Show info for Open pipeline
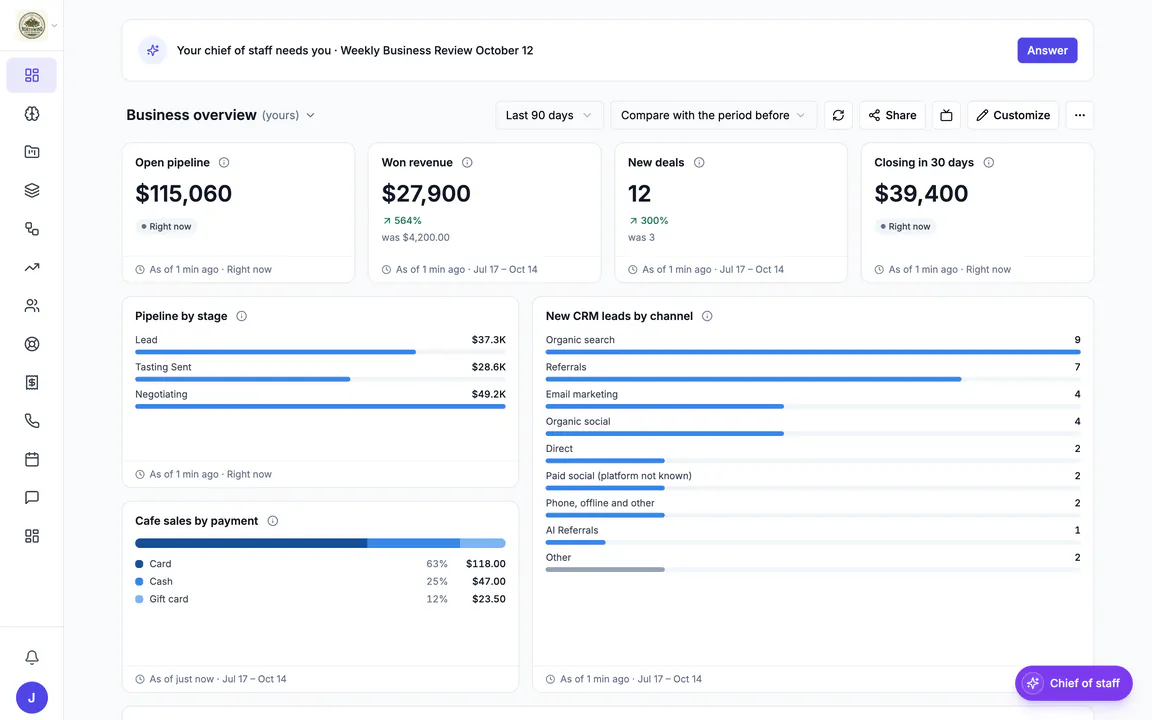The image size is (1152, 720). coord(224,162)
